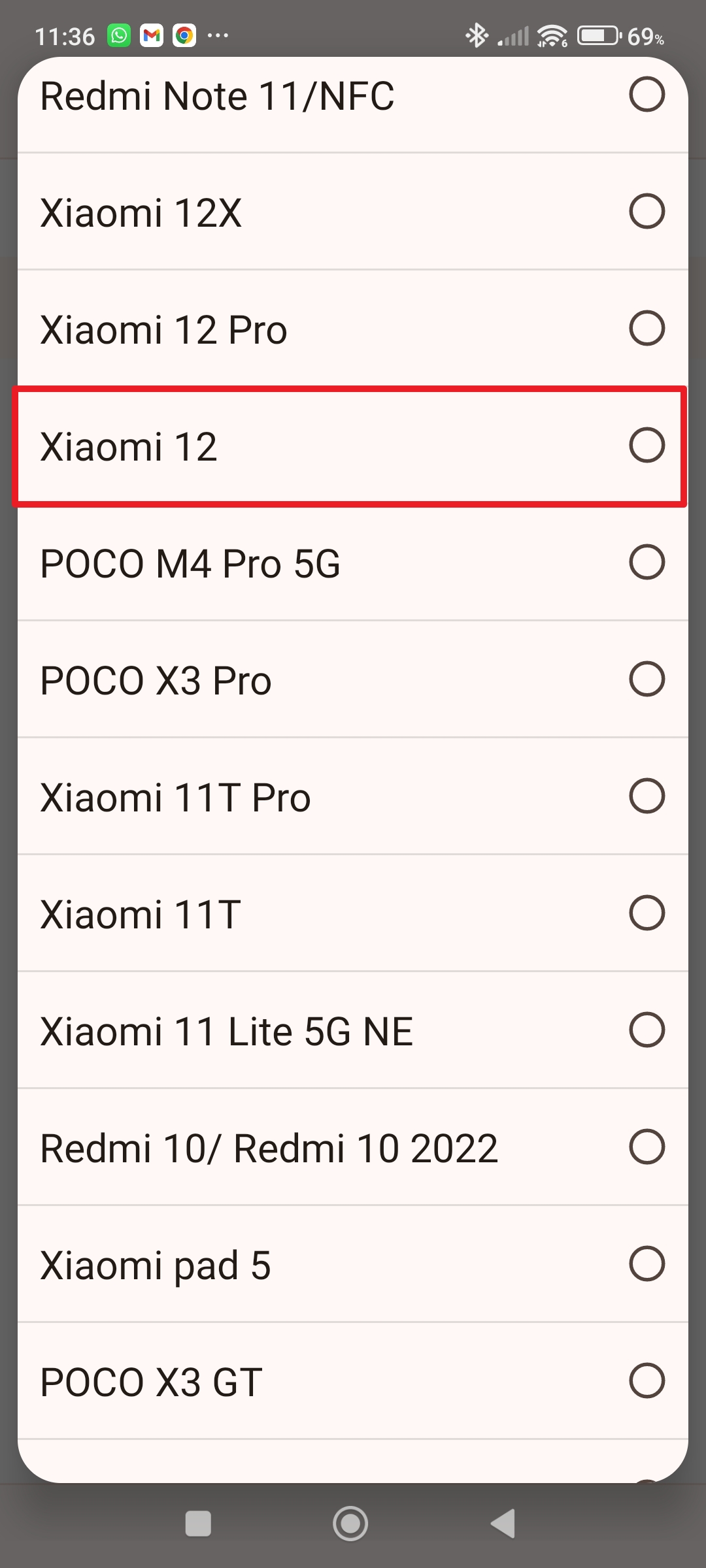
Task: Select the Xiaomi 12 Pro list entry
Action: pyautogui.click(x=164, y=329)
